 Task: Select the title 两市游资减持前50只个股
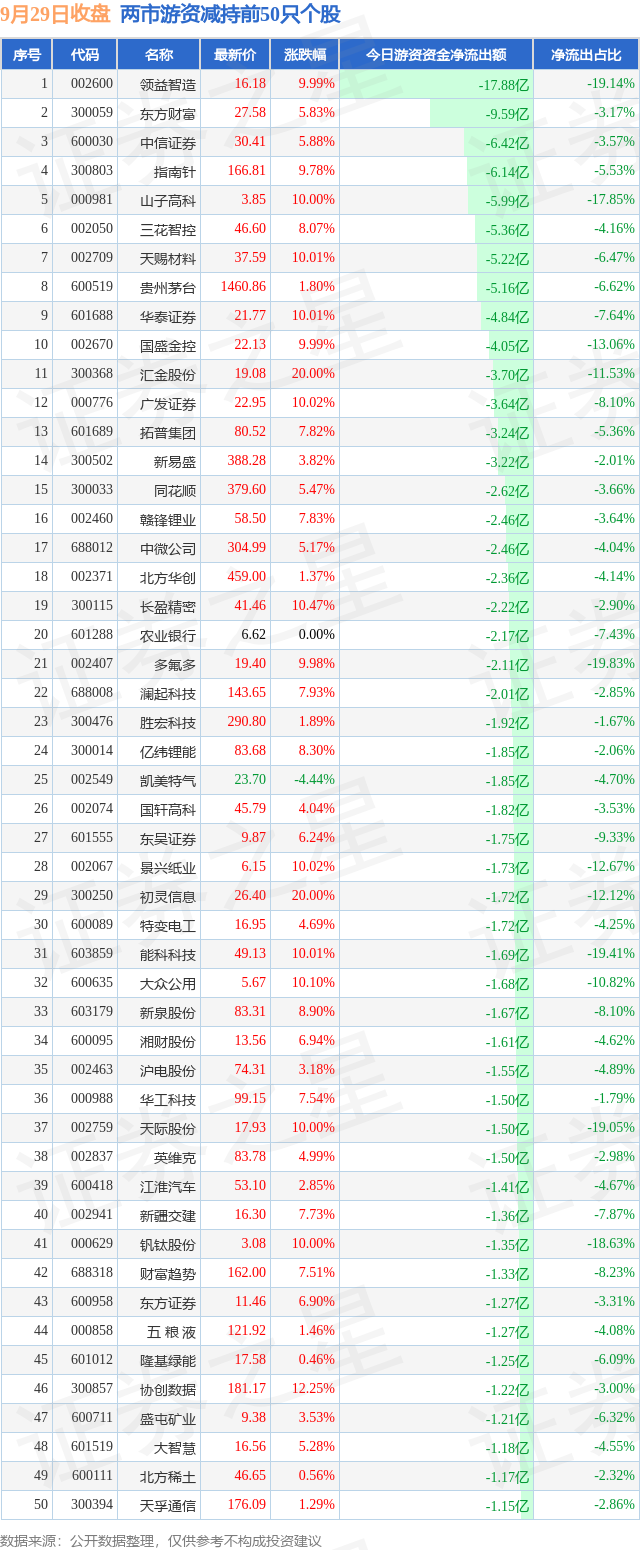coord(230,15)
